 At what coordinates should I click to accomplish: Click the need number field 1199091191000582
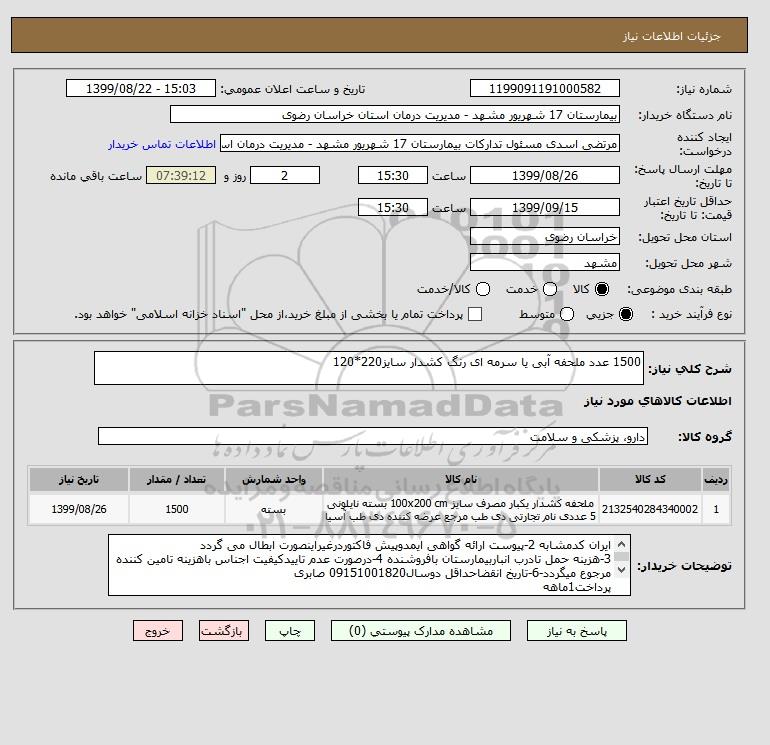(x=545, y=88)
